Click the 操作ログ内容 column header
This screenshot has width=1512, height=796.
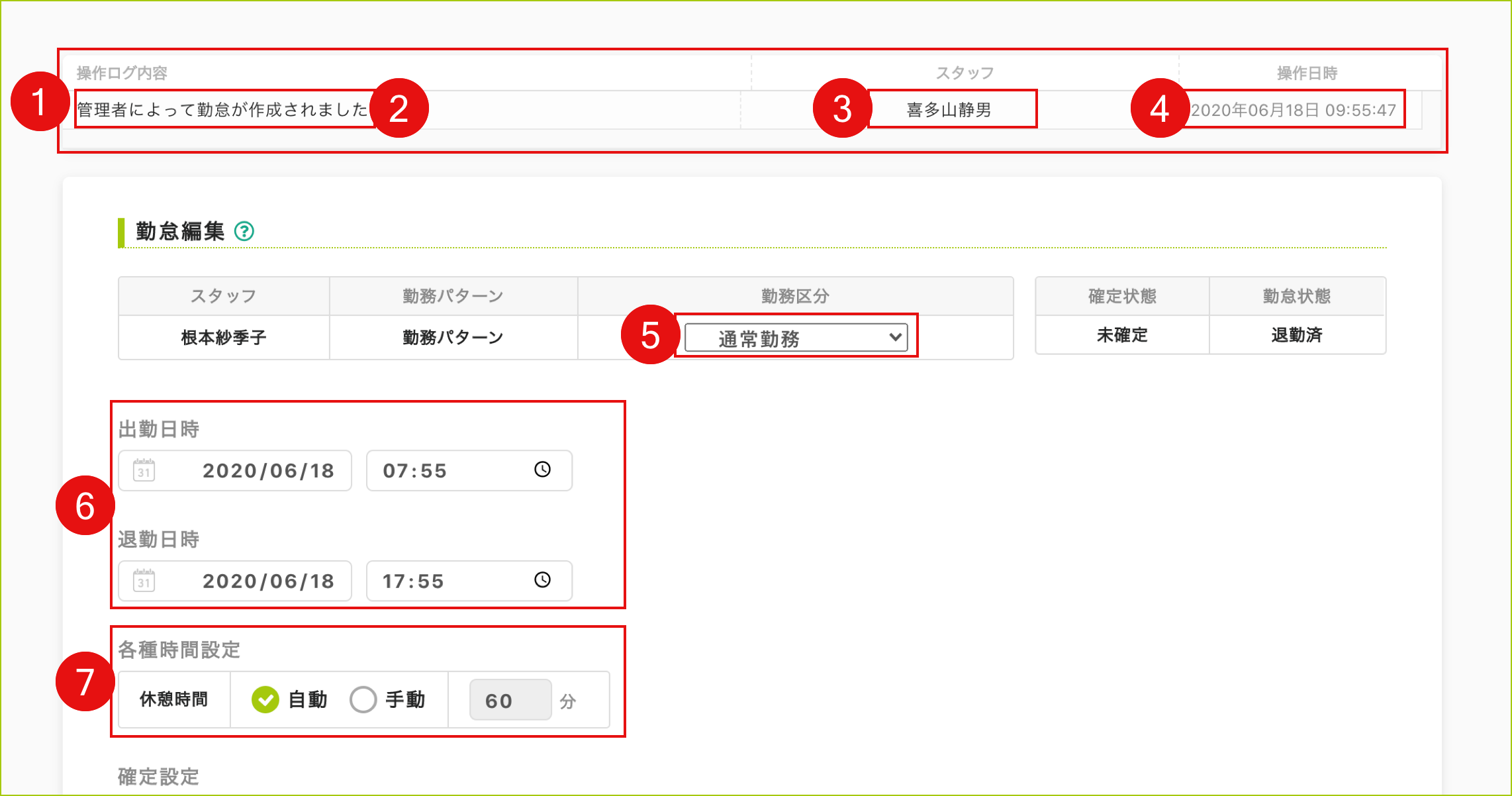[122, 73]
